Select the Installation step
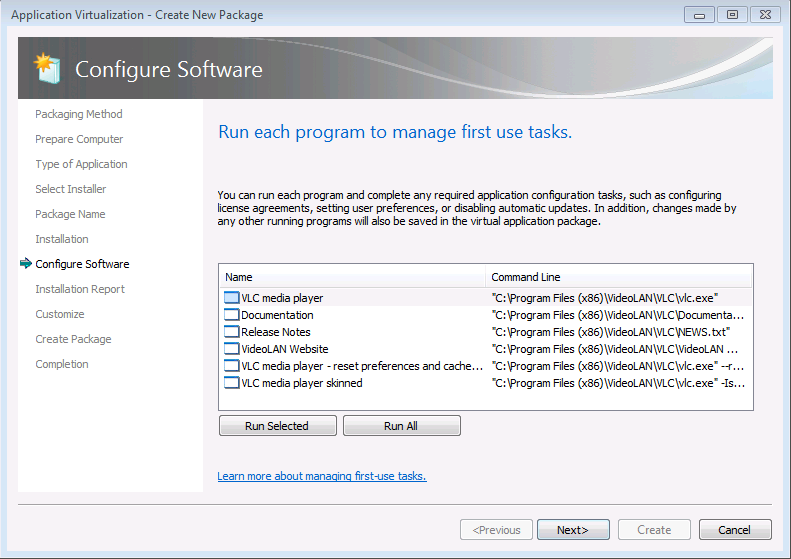The image size is (791, 559). [x=62, y=239]
